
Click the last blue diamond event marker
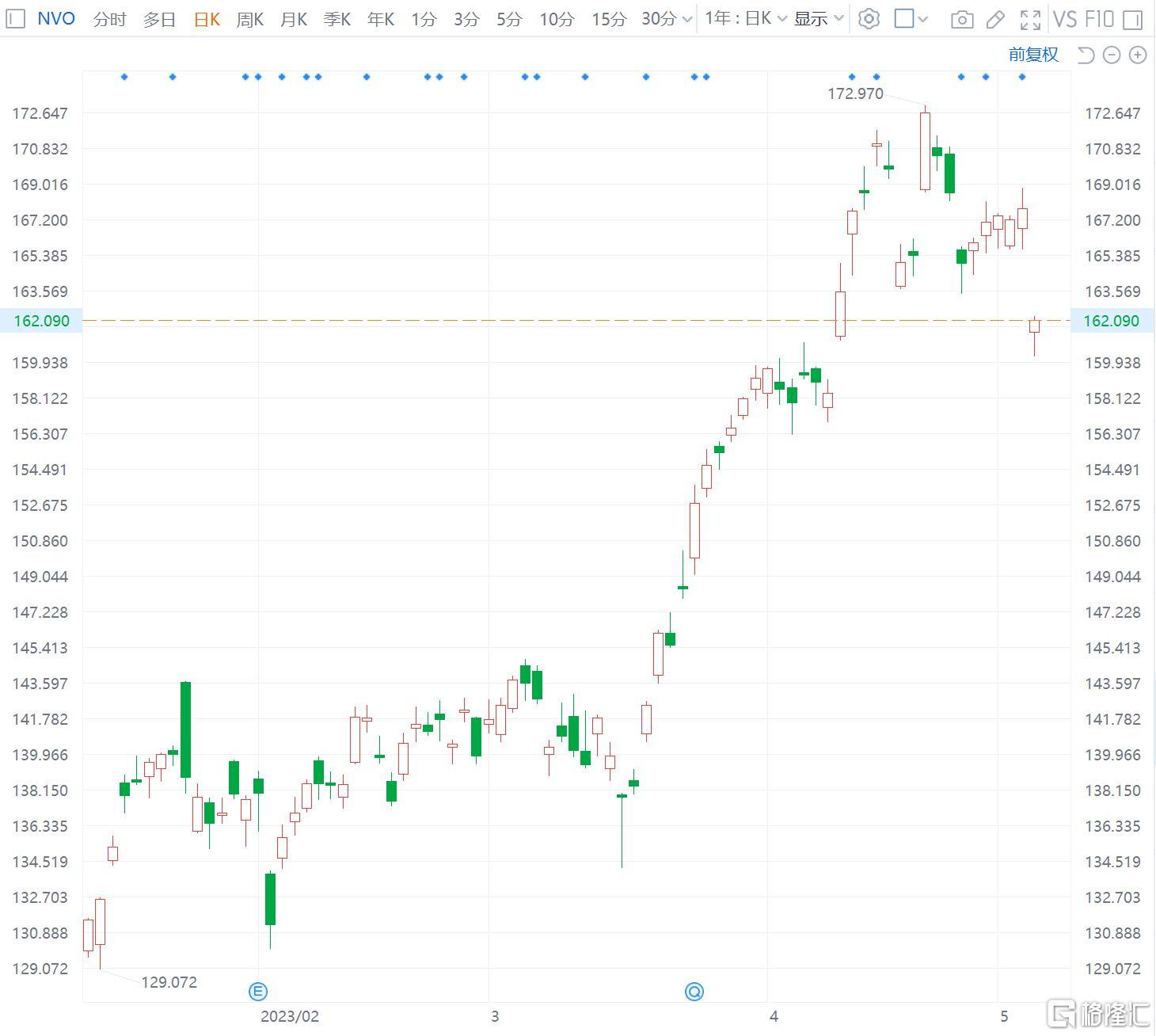click(x=1022, y=77)
